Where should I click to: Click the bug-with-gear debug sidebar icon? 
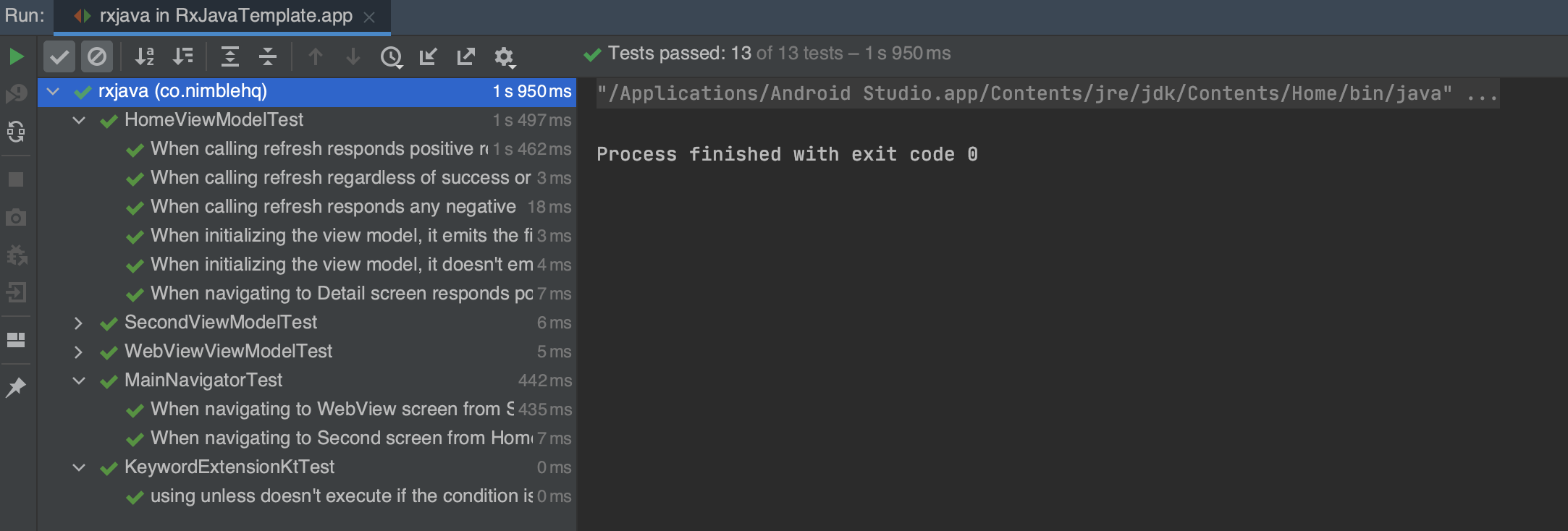coord(16,255)
